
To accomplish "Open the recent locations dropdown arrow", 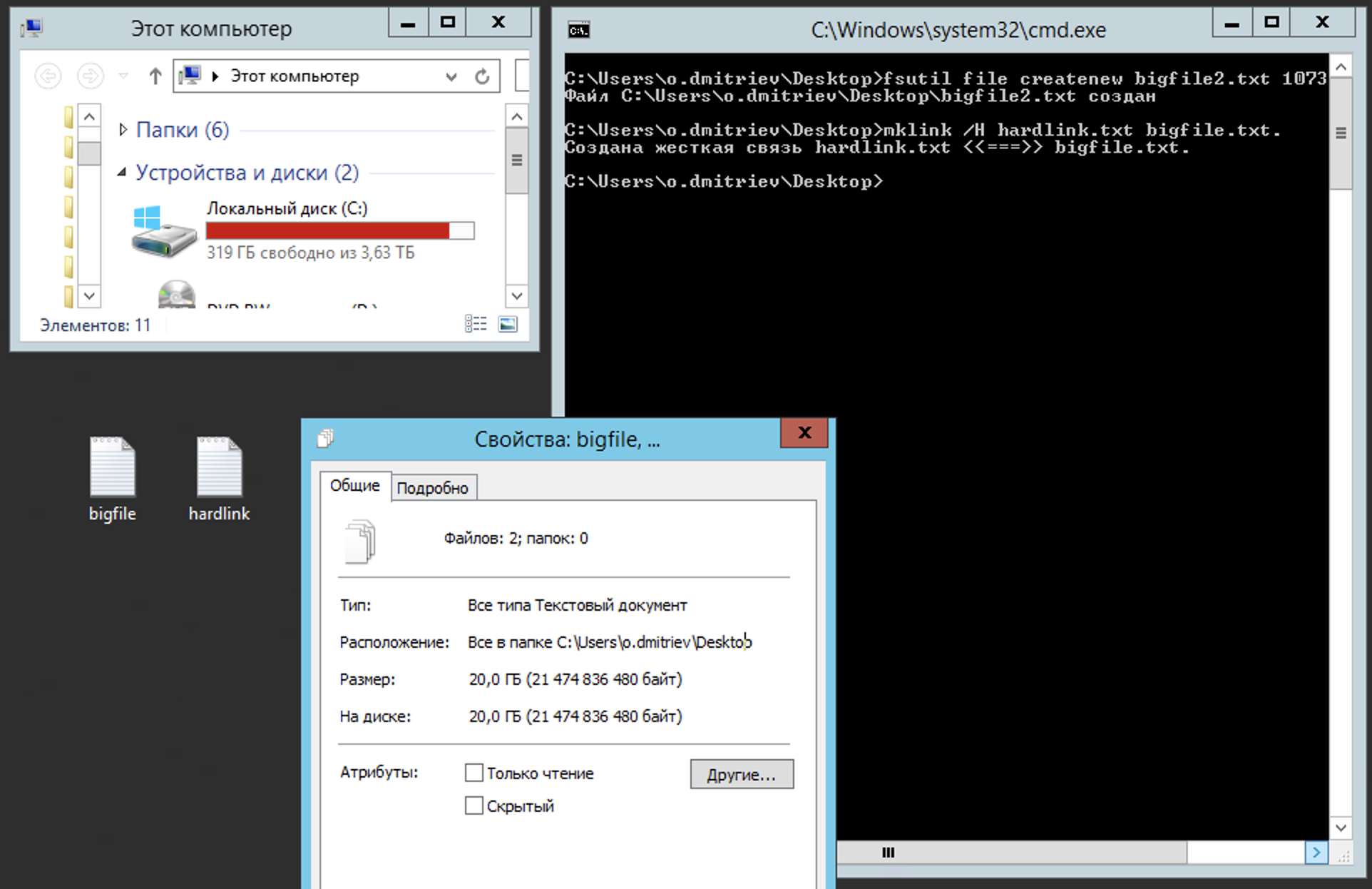I will 123,76.
